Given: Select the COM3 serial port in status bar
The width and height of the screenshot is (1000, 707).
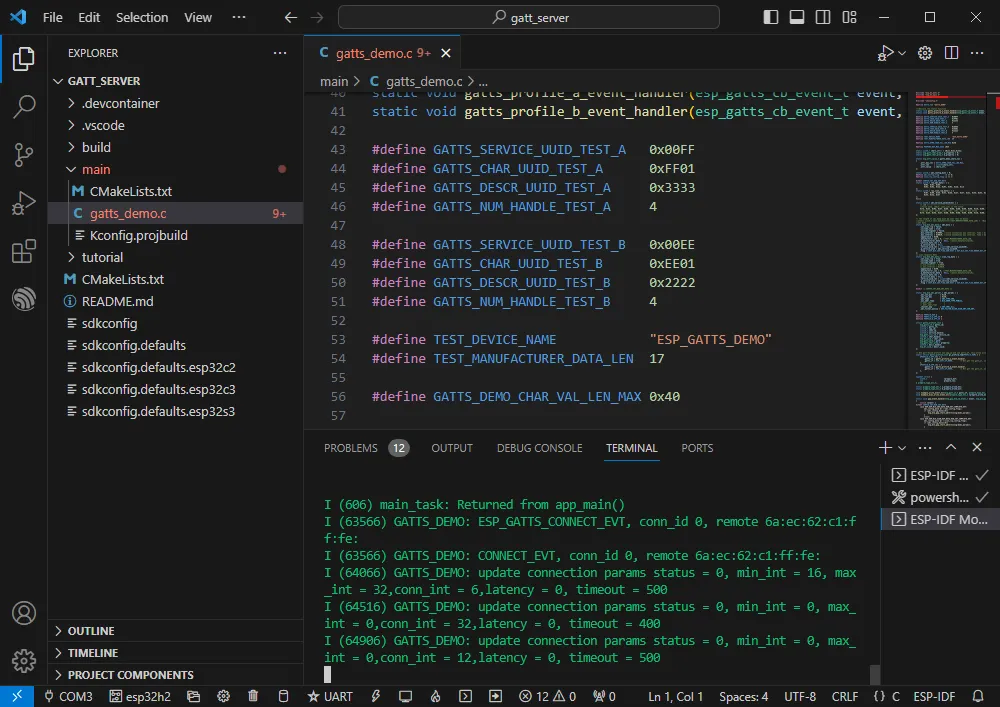Looking at the screenshot, I should [x=68, y=697].
